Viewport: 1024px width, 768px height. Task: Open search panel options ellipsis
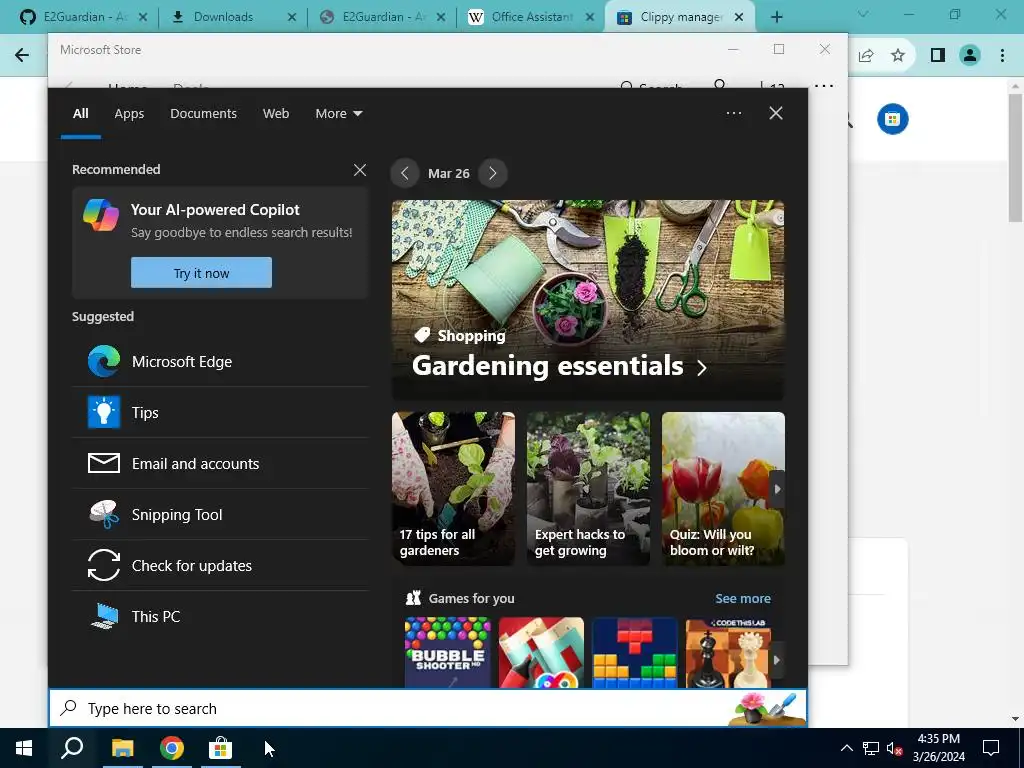(x=733, y=114)
